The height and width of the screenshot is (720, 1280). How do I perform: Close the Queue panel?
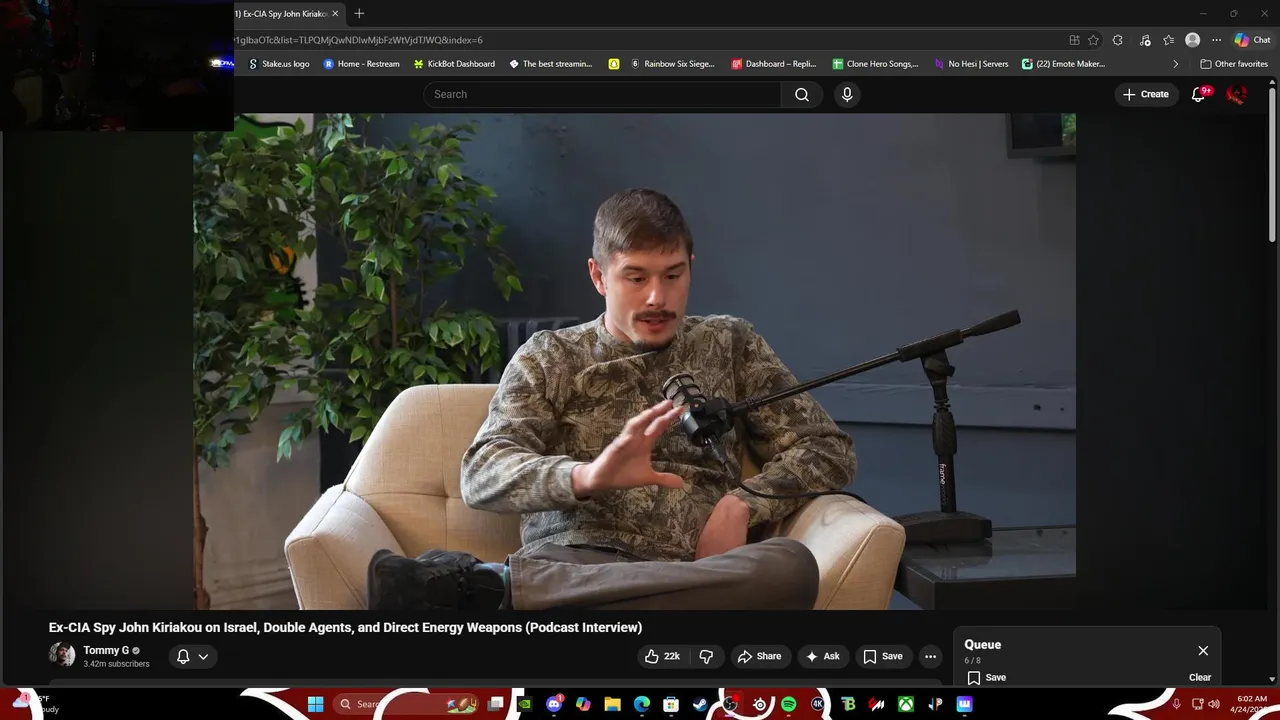[x=1203, y=651]
